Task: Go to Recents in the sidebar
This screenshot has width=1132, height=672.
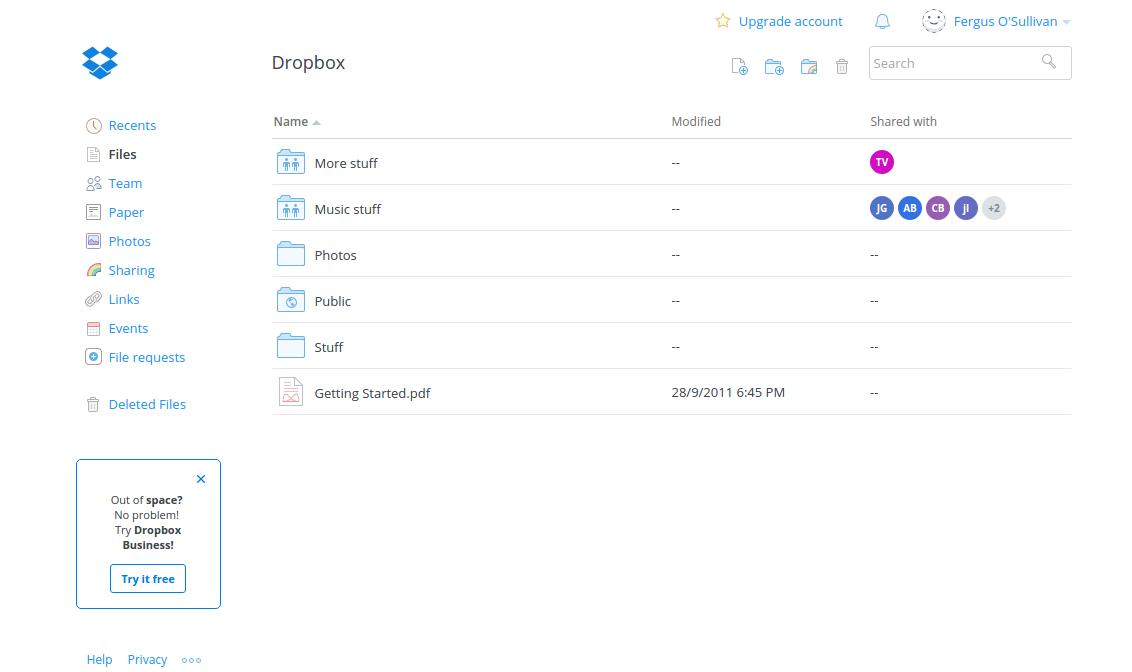Action: pyautogui.click(x=132, y=125)
